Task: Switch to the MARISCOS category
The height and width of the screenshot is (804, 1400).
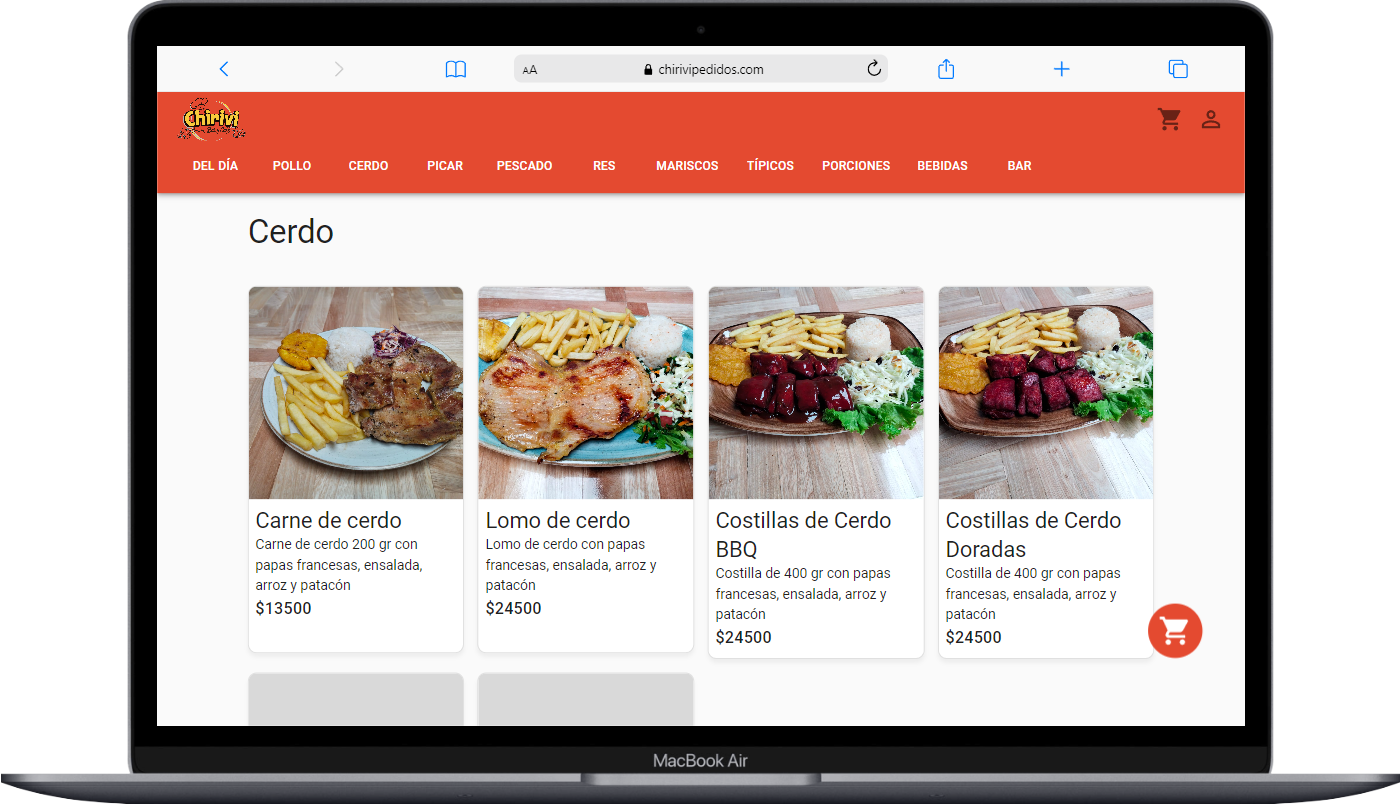Action: coord(687,166)
